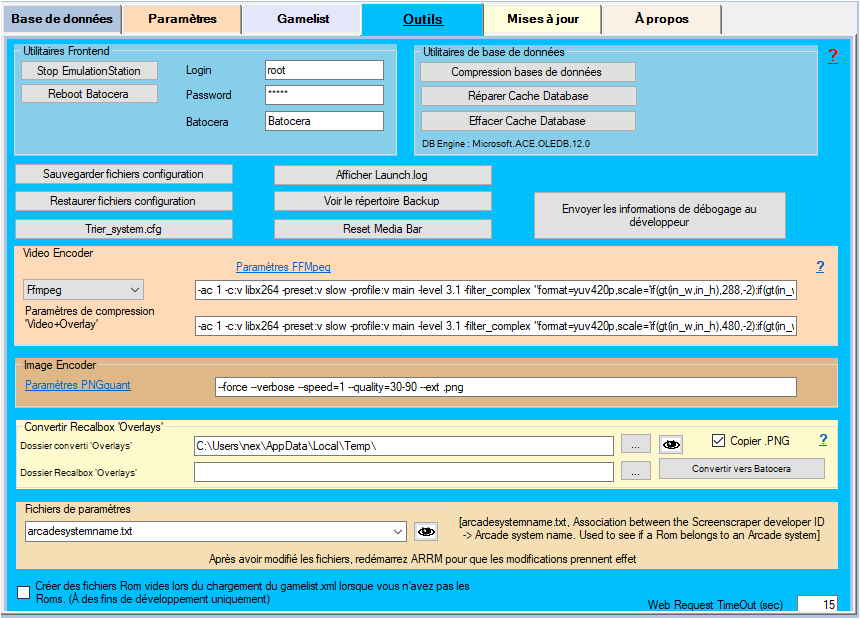The image size is (860, 619).
Task: Enable creating empty Rom files checkbox
Action: (x=24, y=593)
